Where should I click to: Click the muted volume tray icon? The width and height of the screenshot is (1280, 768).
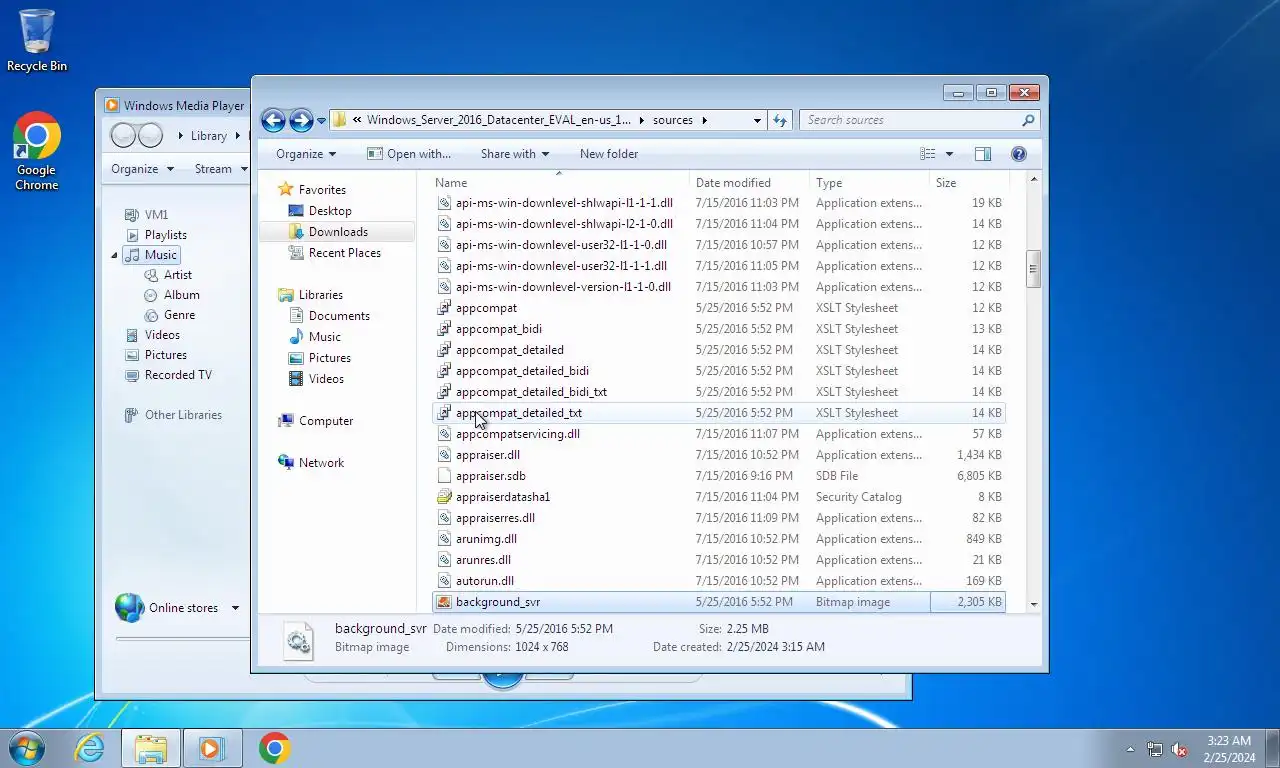coord(1179,749)
